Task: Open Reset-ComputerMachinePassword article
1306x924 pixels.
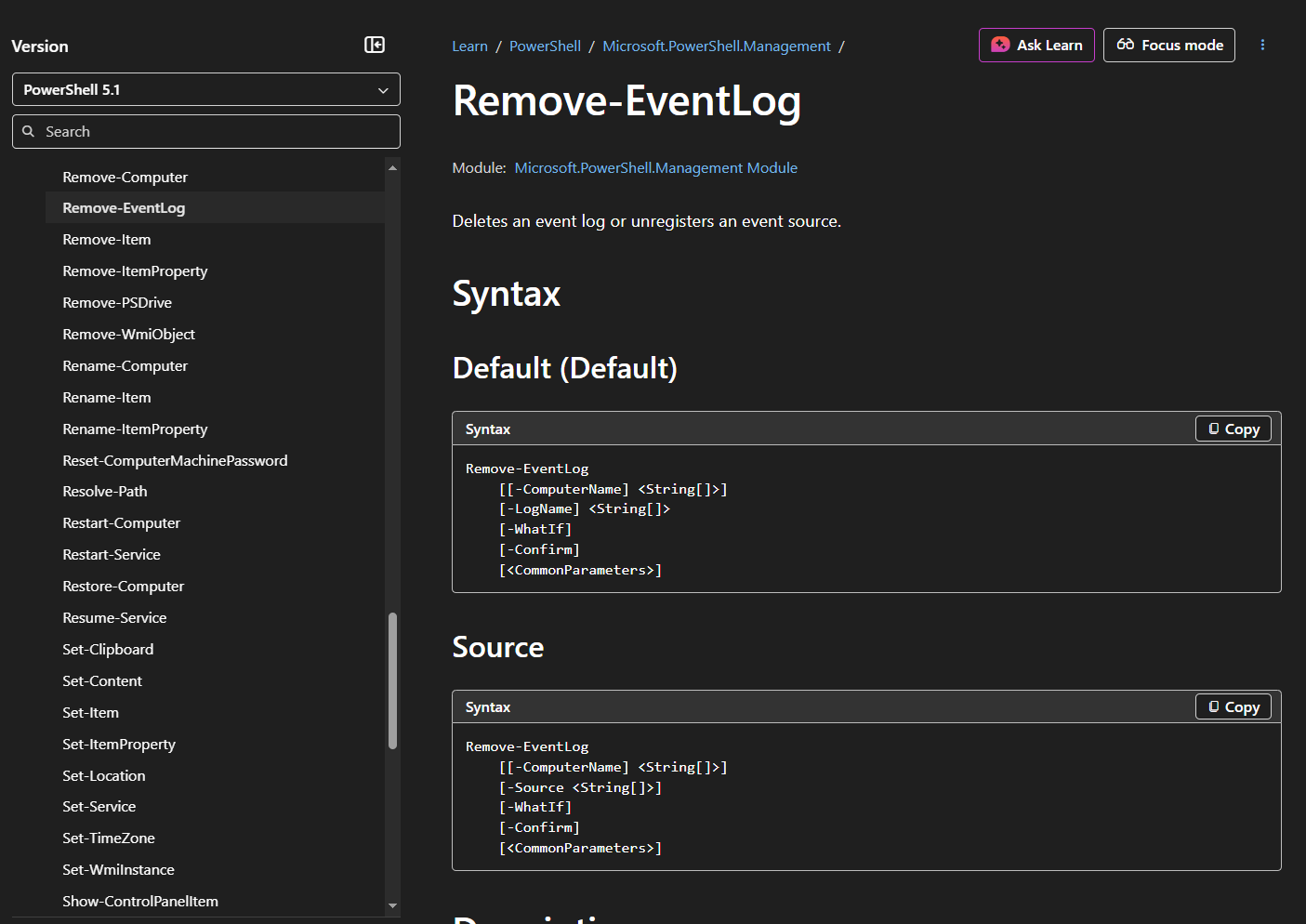Action: pos(175,460)
